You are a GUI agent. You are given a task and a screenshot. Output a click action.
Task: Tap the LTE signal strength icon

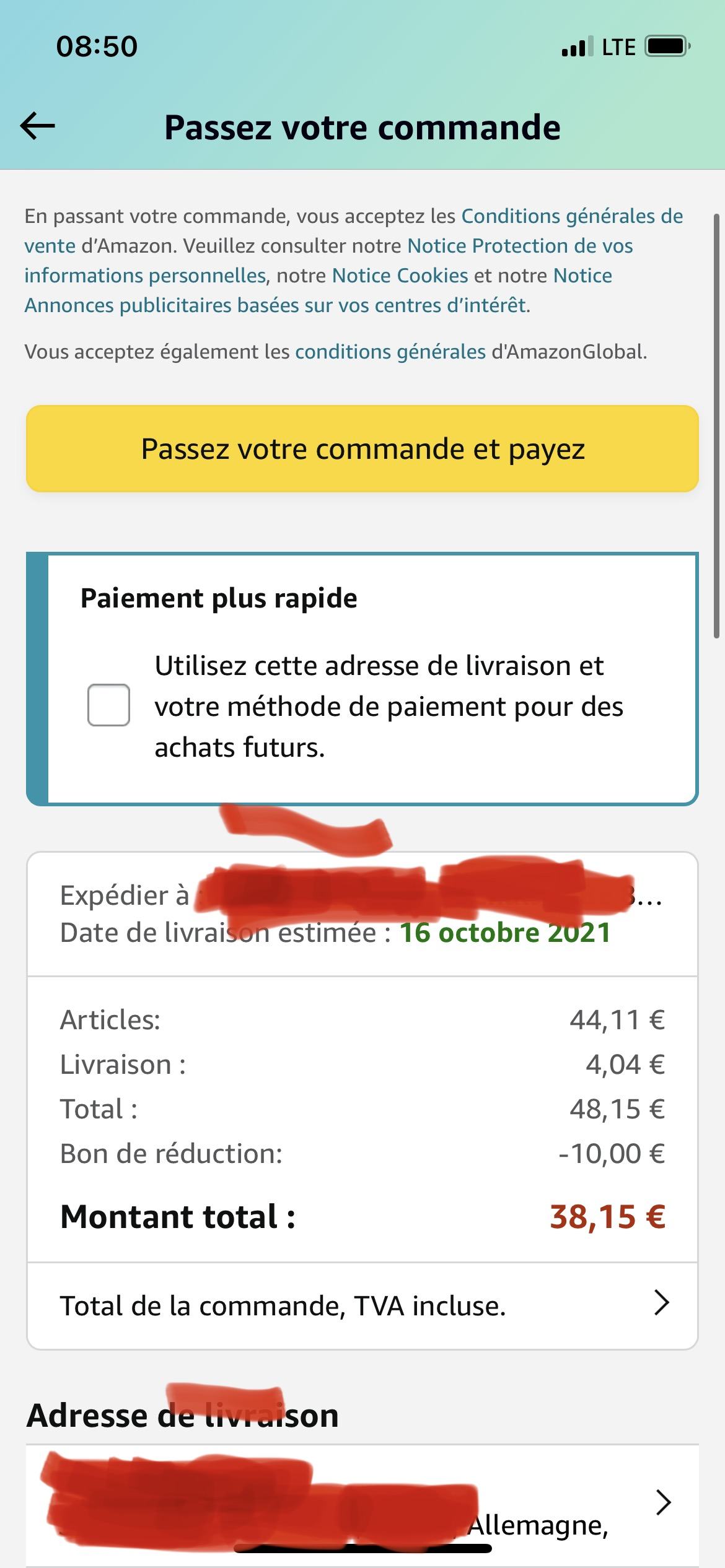[577, 47]
